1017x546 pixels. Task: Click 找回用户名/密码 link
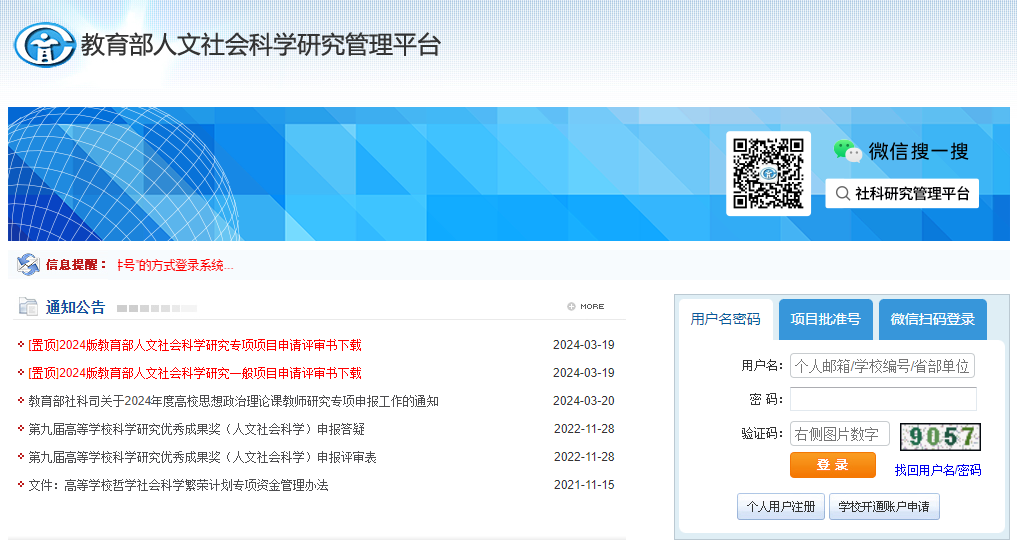click(x=937, y=470)
